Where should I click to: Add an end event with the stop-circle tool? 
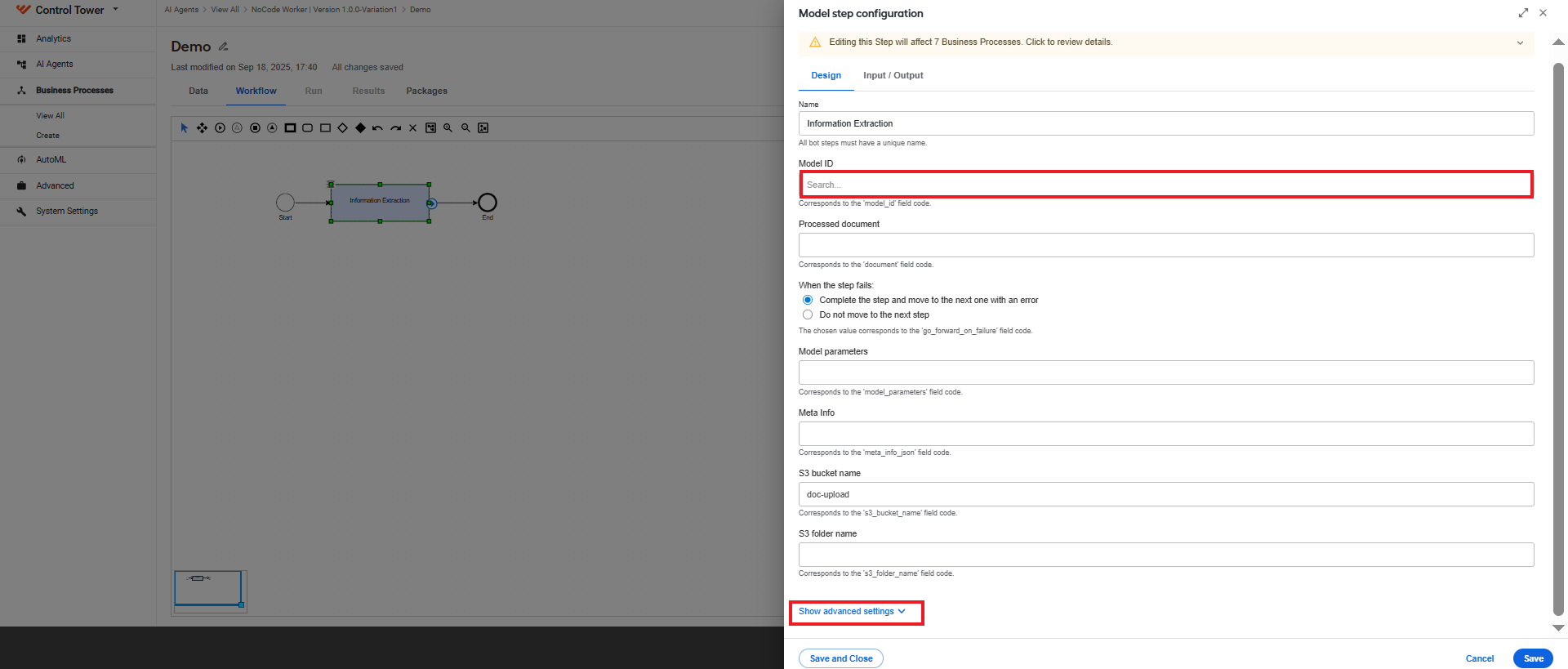pyautogui.click(x=255, y=128)
